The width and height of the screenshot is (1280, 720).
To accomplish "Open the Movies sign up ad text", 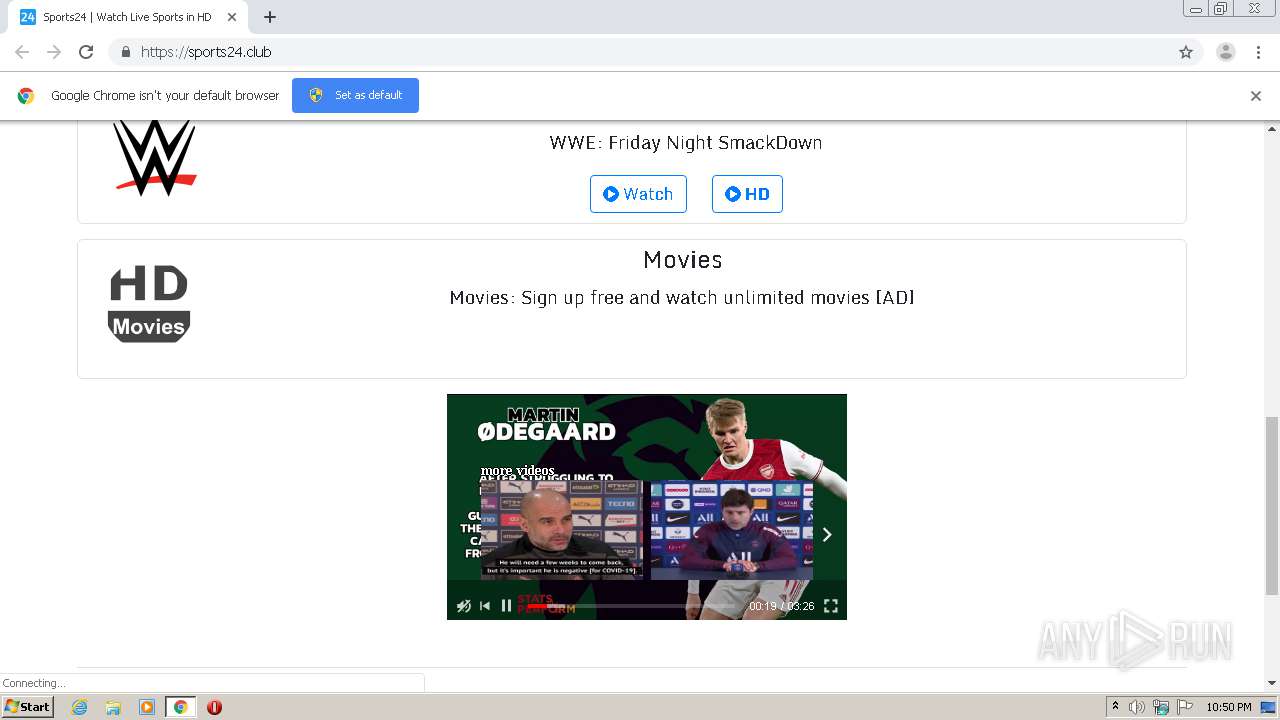I will pyautogui.click(x=682, y=297).
